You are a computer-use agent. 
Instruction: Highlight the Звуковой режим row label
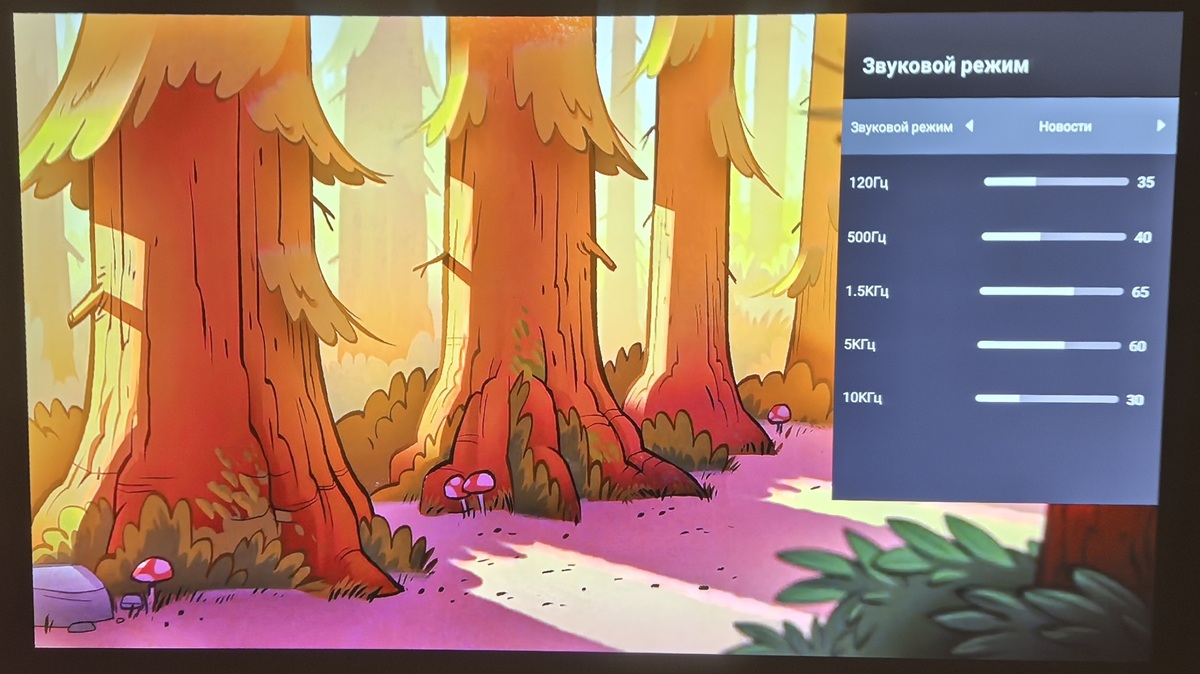pyautogui.click(x=901, y=128)
